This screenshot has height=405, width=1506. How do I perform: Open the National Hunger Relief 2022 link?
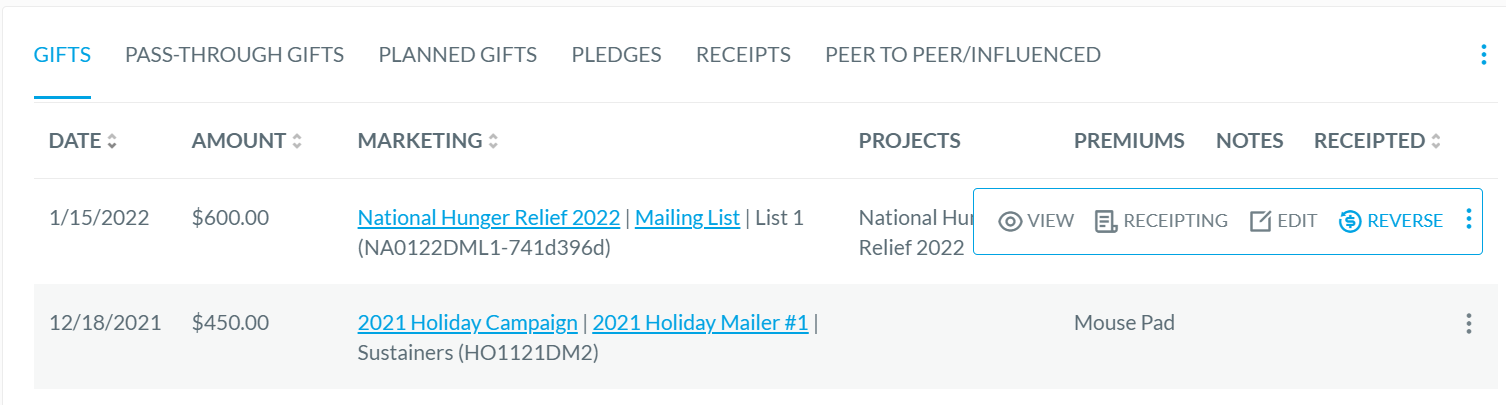click(488, 218)
